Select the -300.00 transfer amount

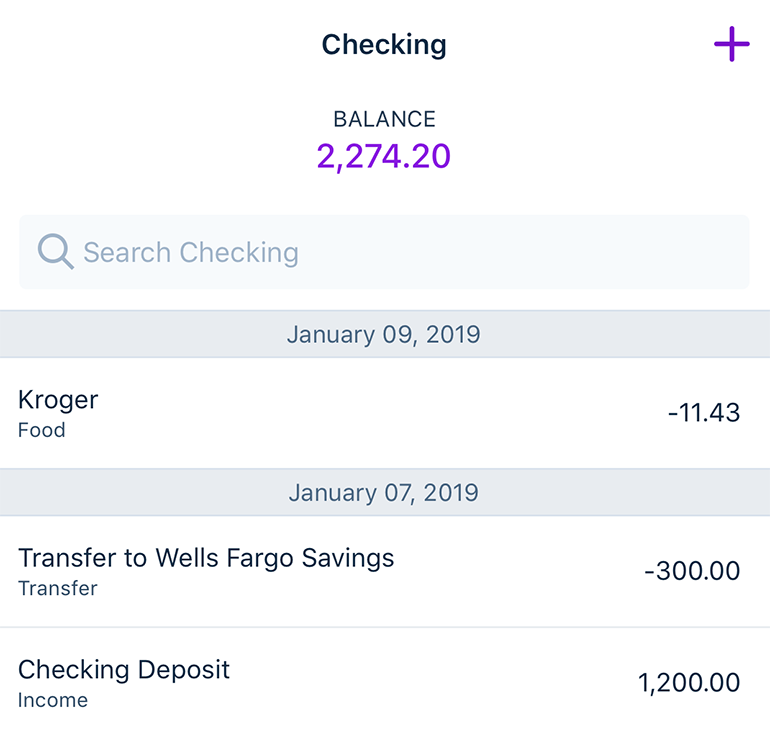pyautogui.click(x=692, y=570)
